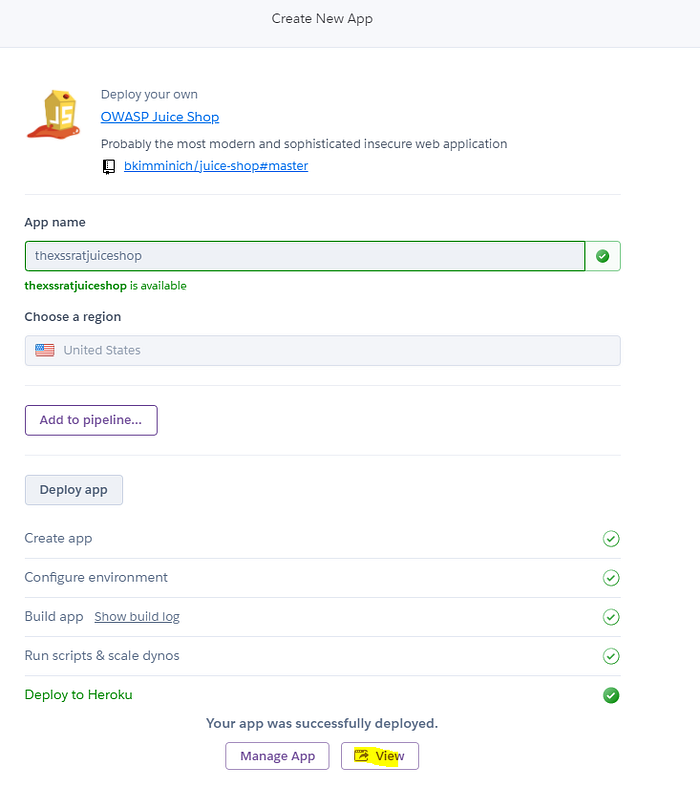Click the 'Create app' step label
This screenshot has width=700, height=790.
[58, 538]
